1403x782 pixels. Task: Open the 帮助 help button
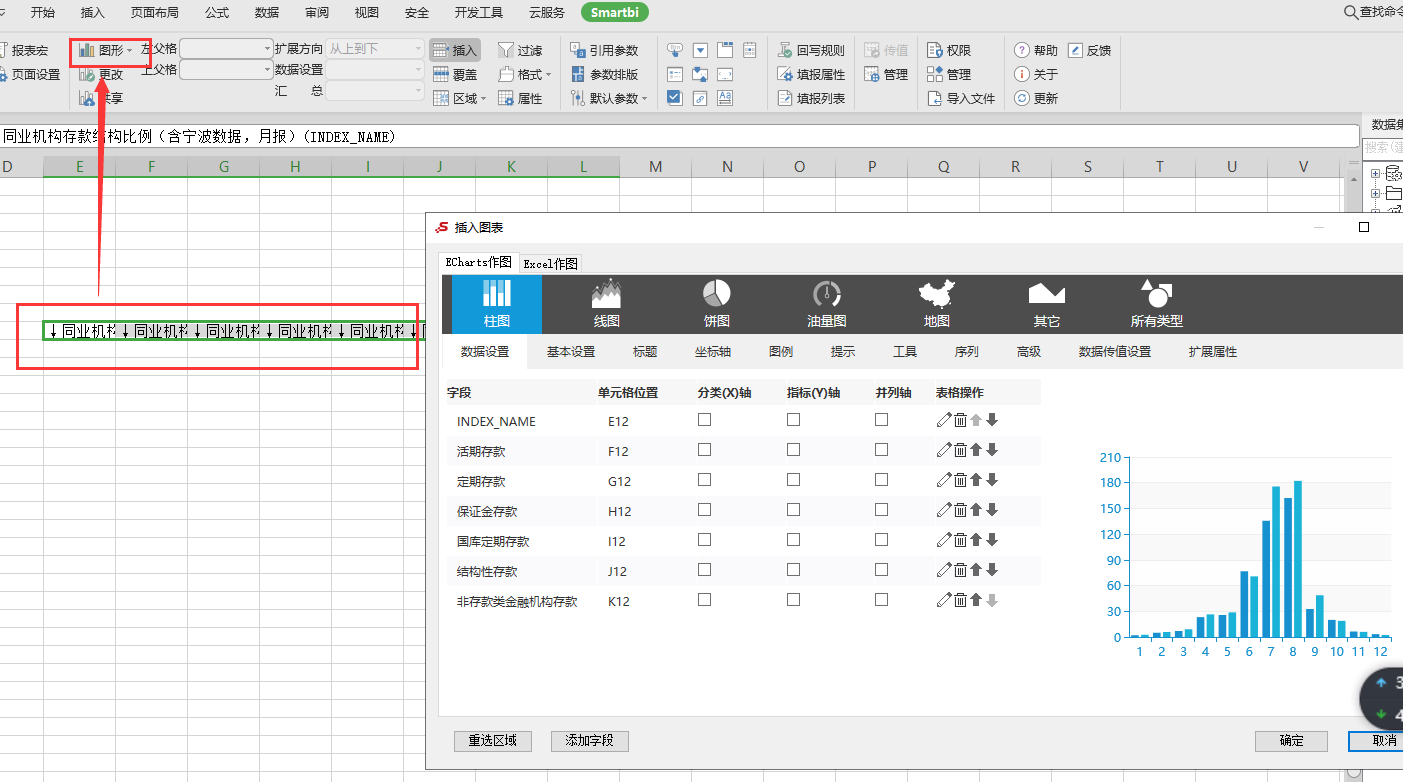[1036, 50]
